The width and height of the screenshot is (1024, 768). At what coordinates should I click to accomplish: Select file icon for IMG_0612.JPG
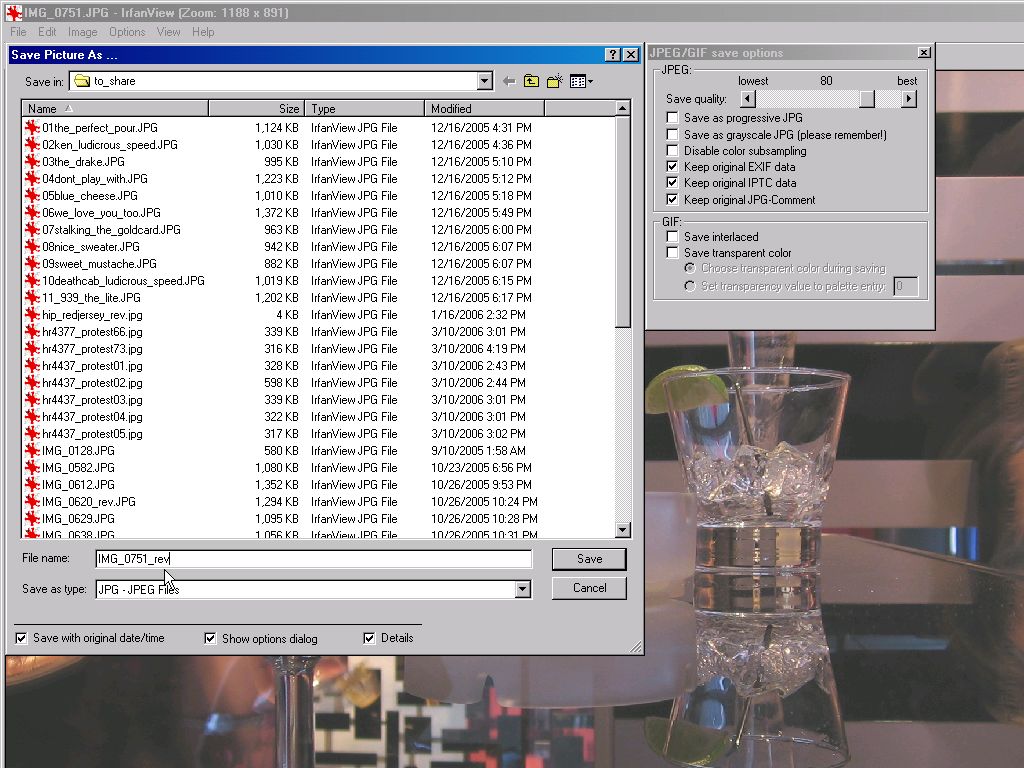click(x=32, y=485)
